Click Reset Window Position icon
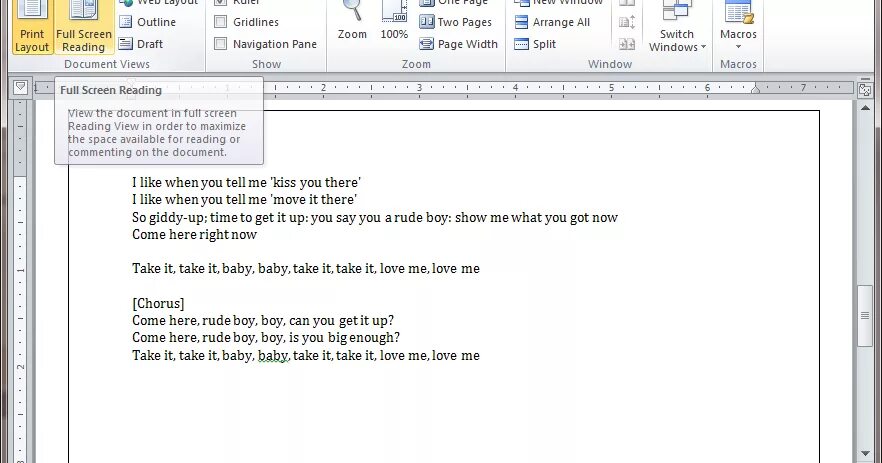882x463 pixels. click(x=627, y=44)
